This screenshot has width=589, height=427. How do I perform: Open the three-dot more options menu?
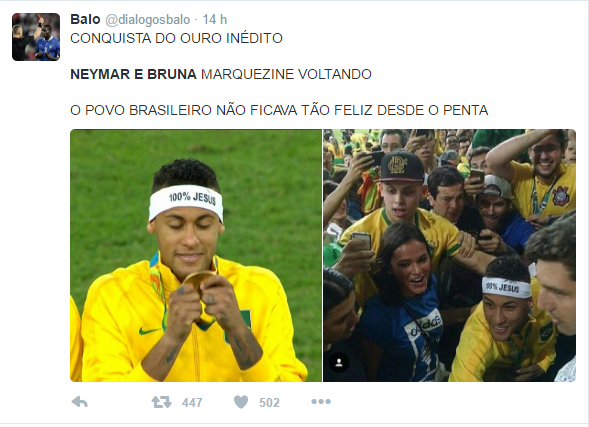click(321, 402)
